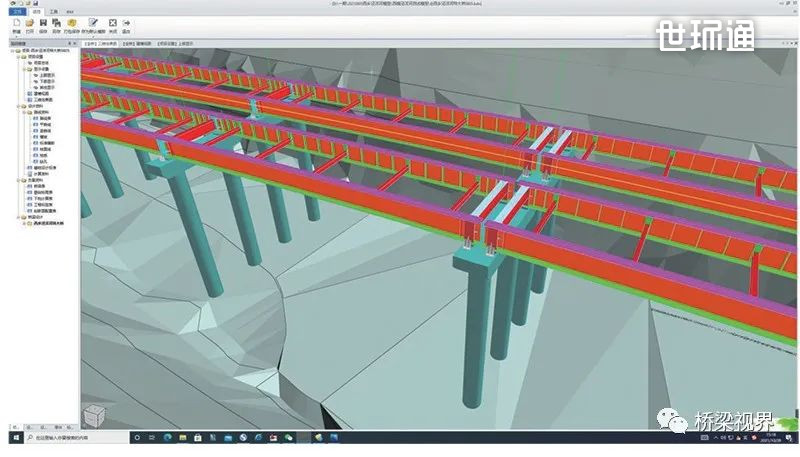Click the save as default template icon
Viewport: 800px width, 457px height.
point(92,24)
